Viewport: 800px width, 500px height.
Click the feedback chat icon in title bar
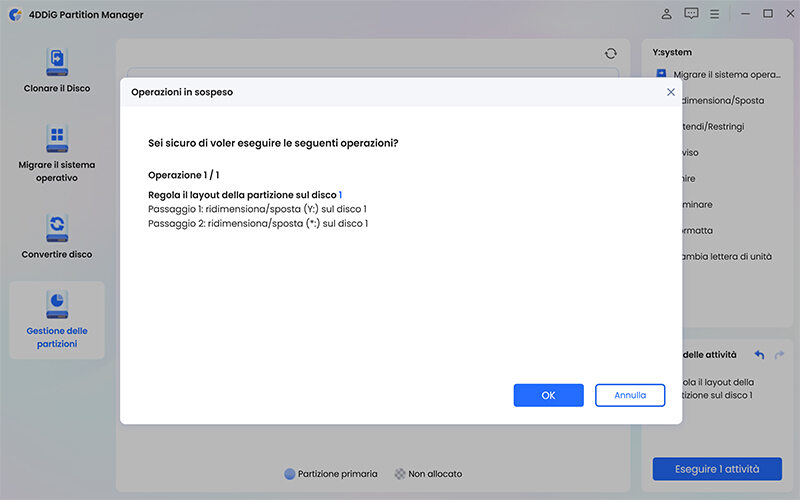pyautogui.click(x=691, y=14)
